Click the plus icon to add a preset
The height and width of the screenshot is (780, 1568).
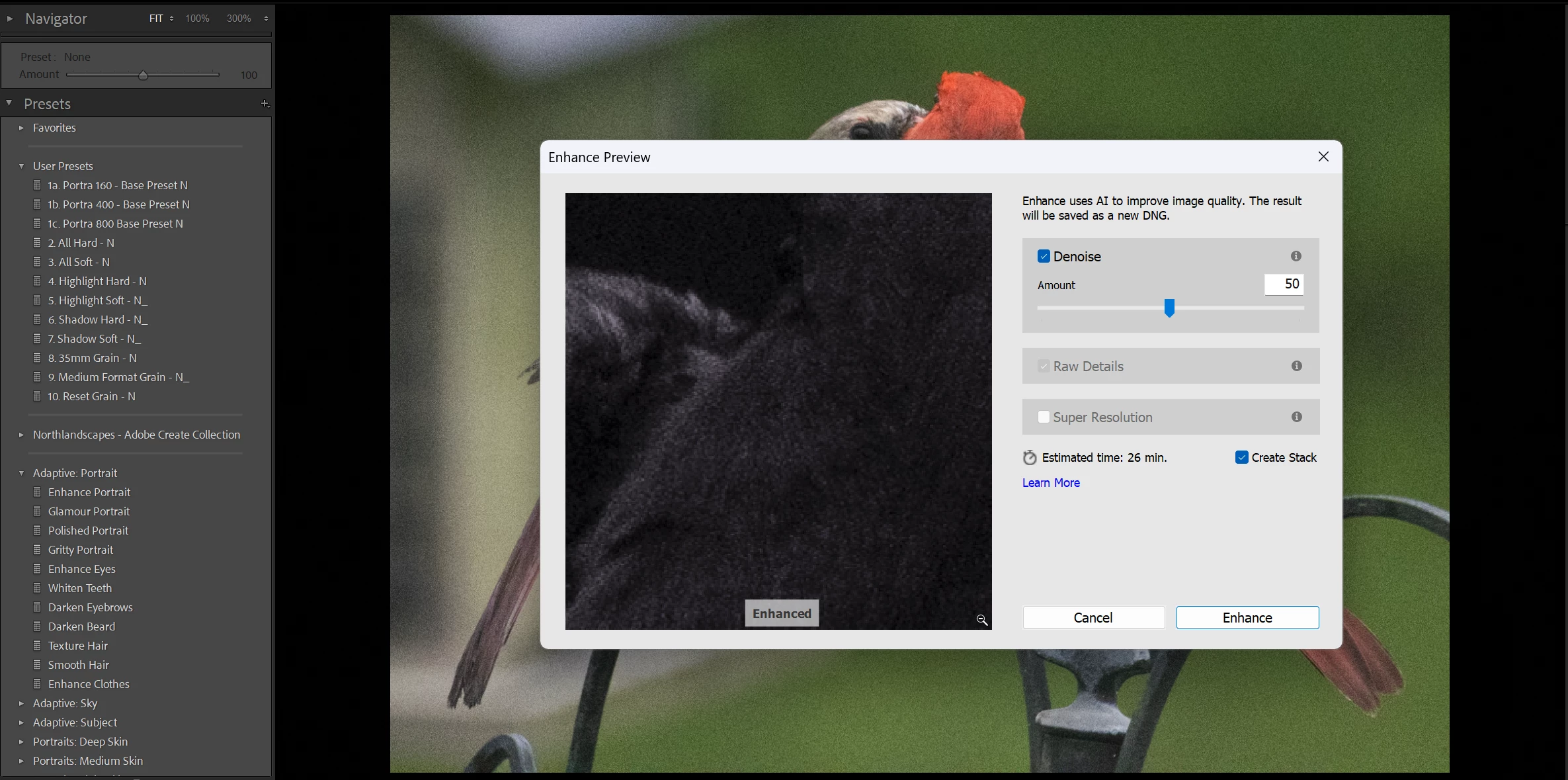pyautogui.click(x=265, y=104)
